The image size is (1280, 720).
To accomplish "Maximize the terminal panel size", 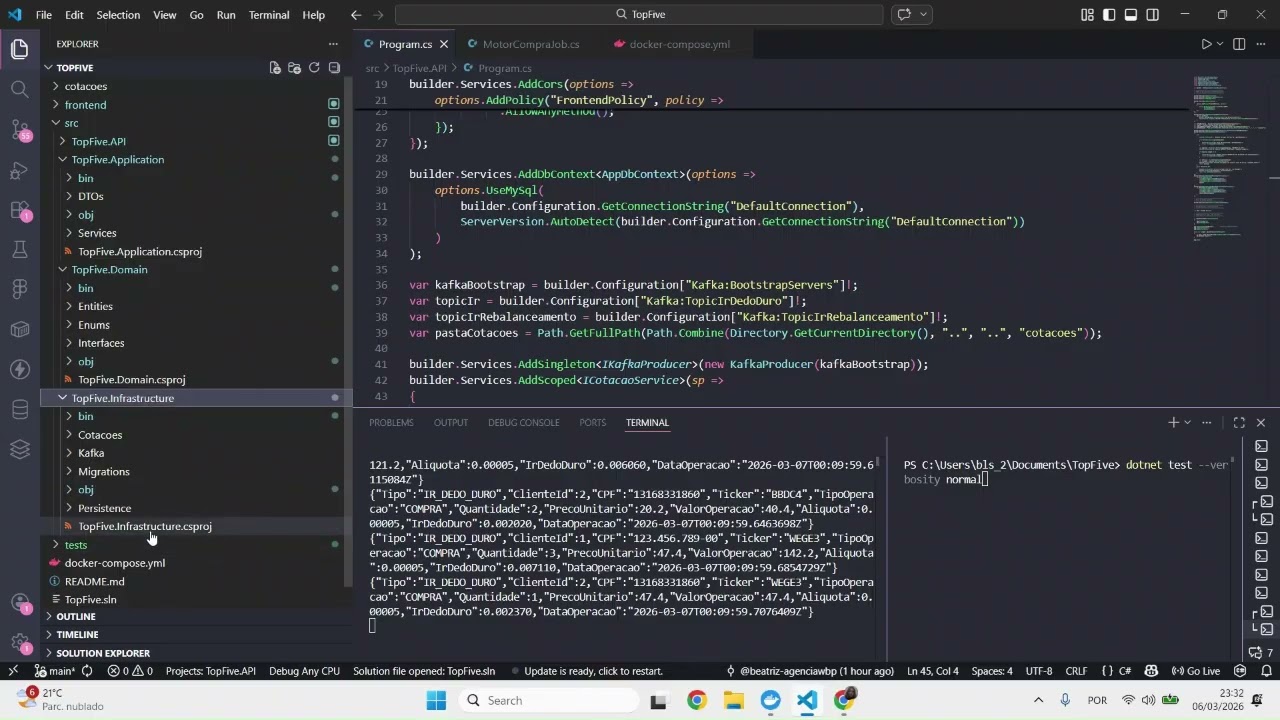I will [x=1239, y=423].
